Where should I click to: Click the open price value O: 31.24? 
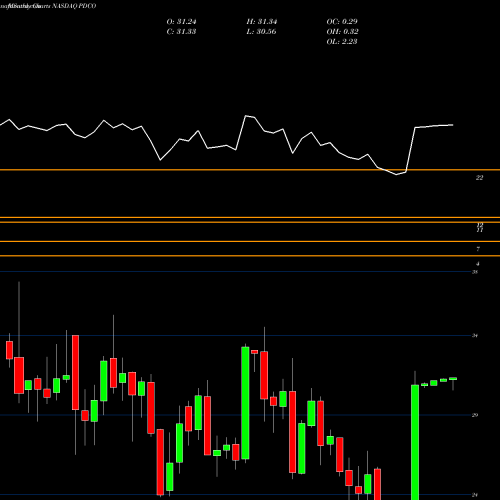181,22
